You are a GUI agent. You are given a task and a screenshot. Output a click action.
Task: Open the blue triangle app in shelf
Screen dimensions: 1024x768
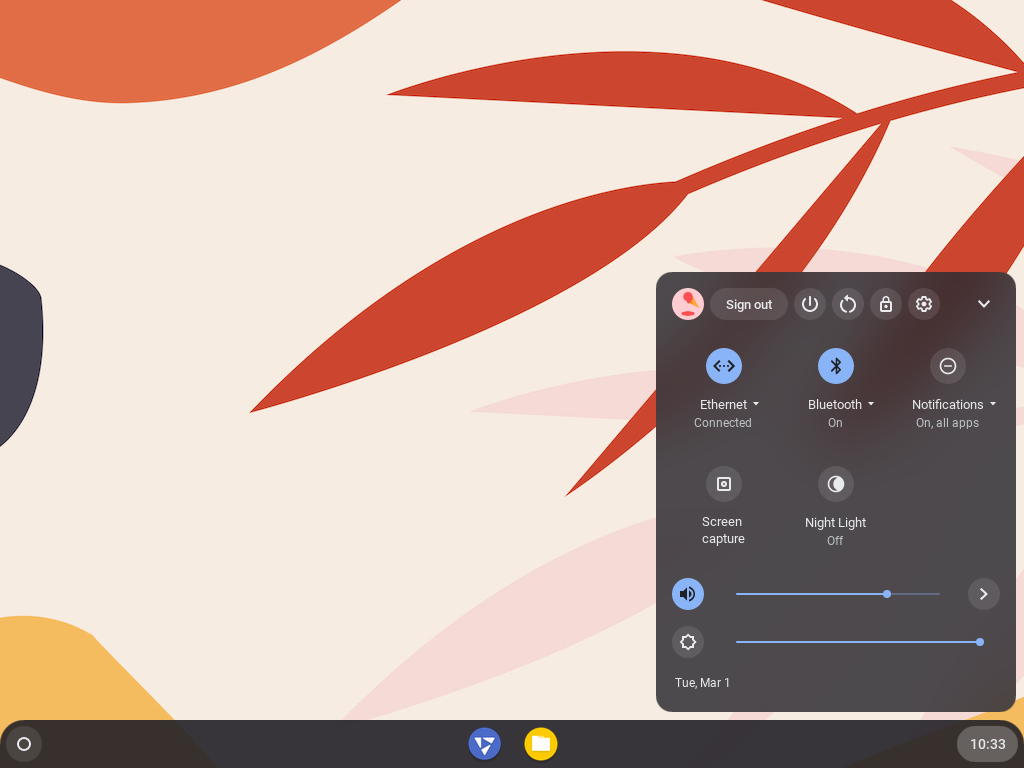485,744
